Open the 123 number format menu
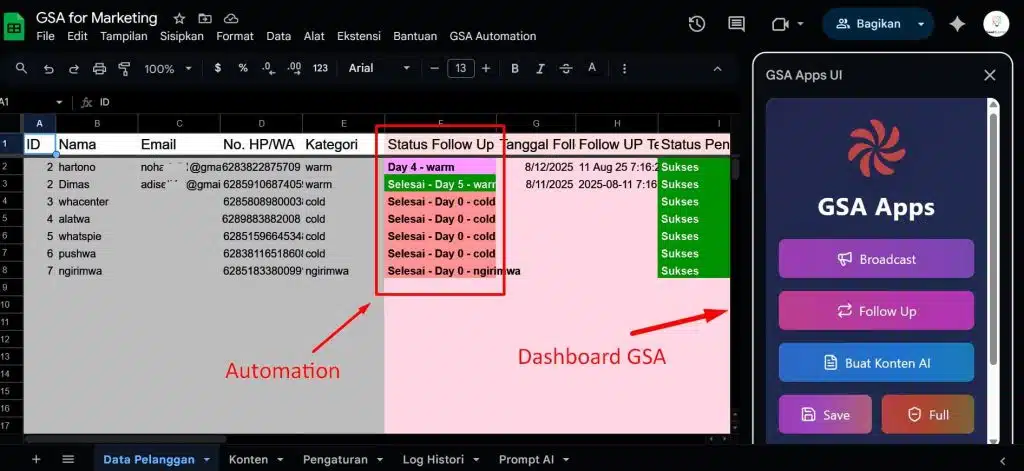1024x471 pixels. (320, 68)
